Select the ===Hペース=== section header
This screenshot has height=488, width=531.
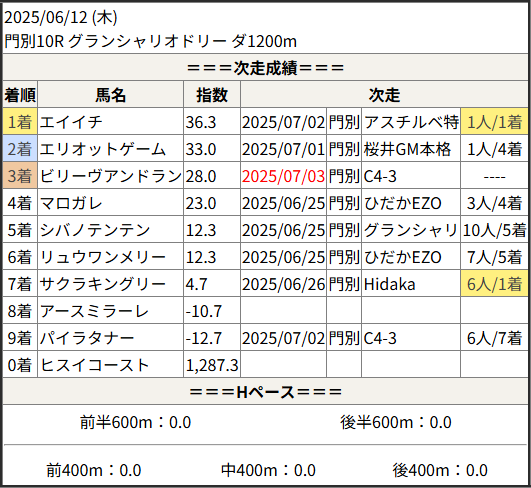tap(265, 392)
